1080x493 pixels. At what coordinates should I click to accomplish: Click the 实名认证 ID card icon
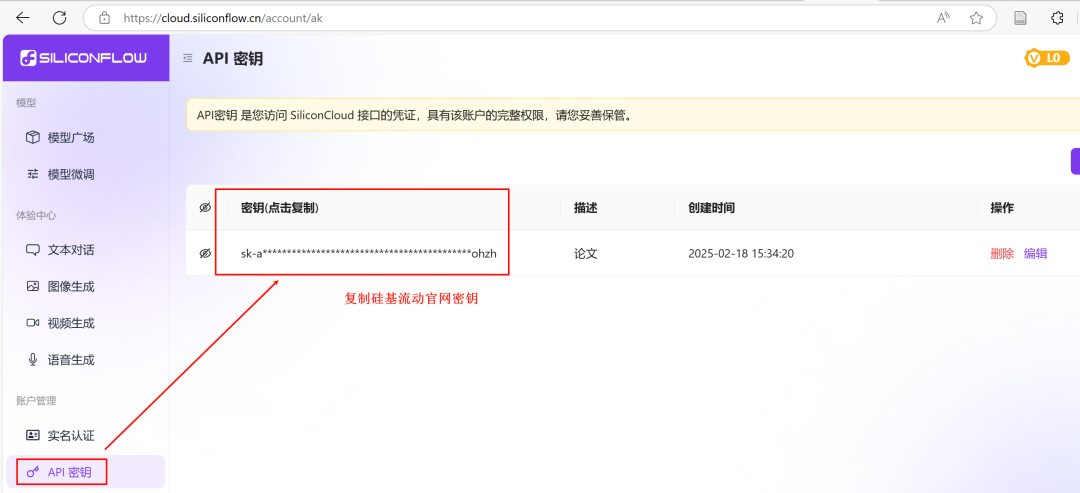point(32,435)
